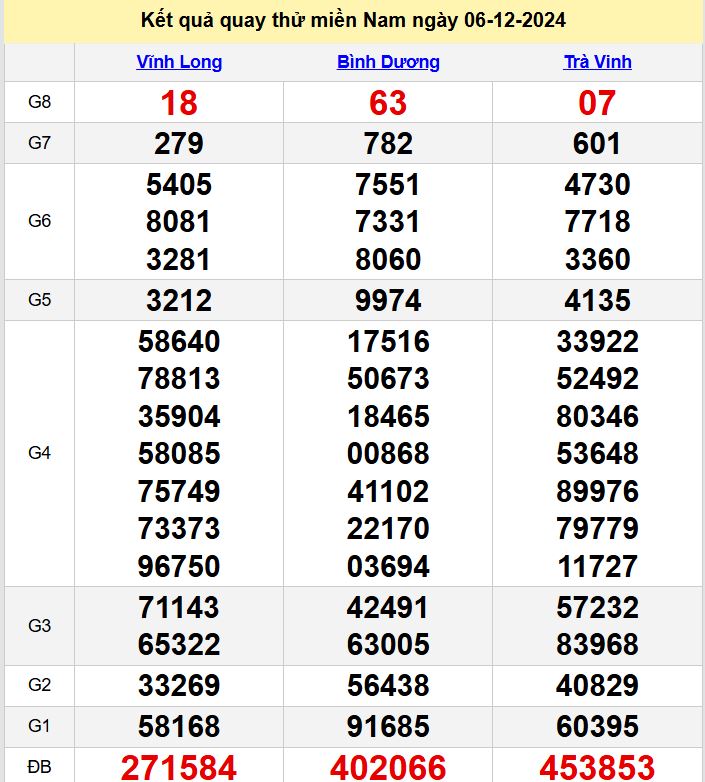Open the Trà Vinh province link

(x=597, y=62)
